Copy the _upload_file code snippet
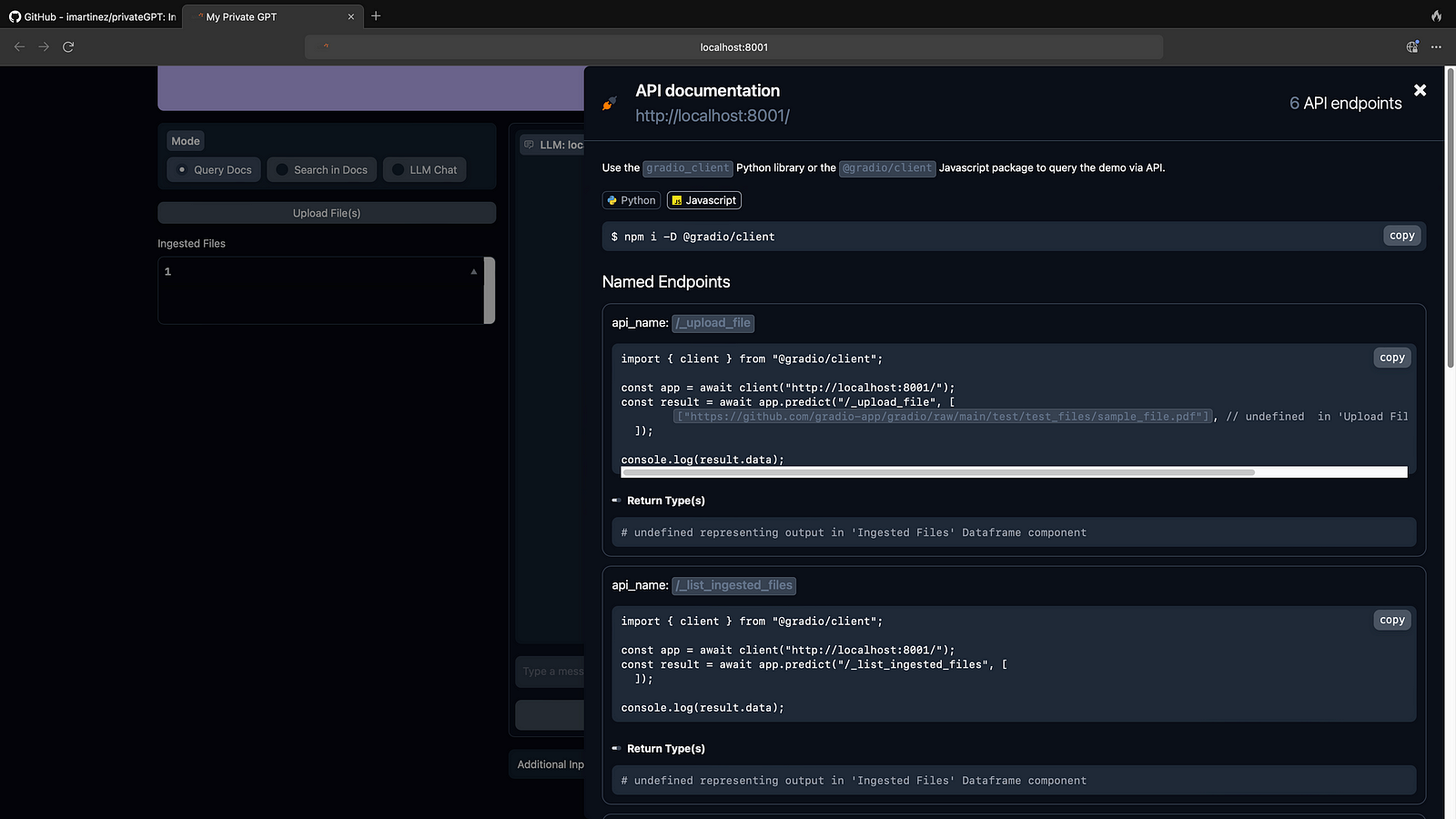 pos(1391,358)
